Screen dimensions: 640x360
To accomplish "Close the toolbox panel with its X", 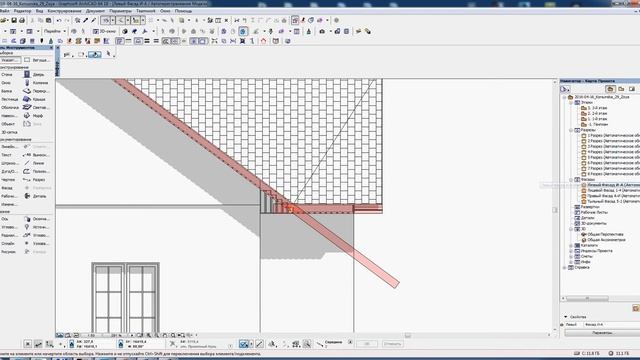I will (51, 48).
